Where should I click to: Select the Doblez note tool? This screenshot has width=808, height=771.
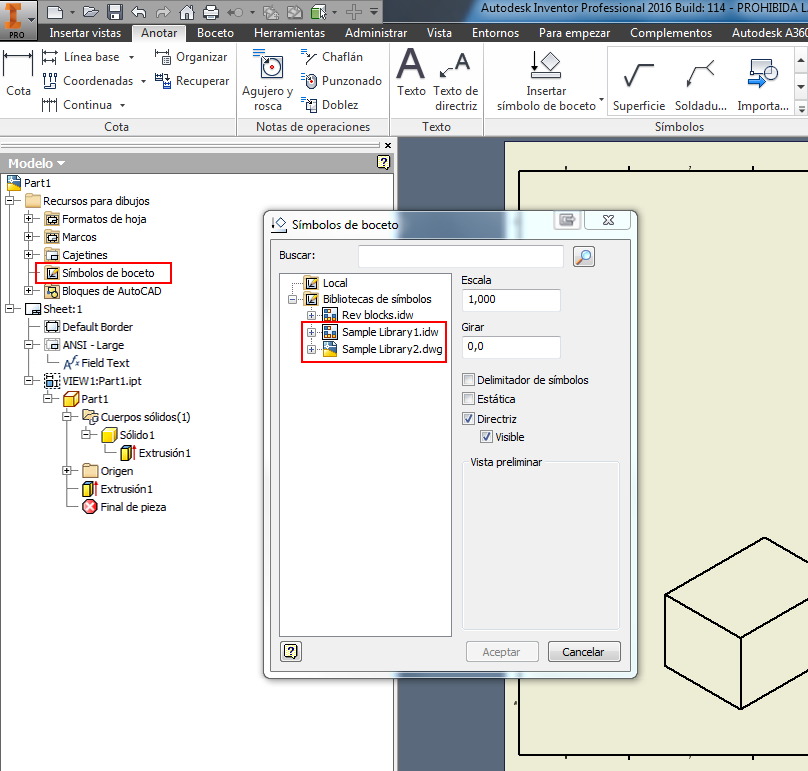(330, 105)
